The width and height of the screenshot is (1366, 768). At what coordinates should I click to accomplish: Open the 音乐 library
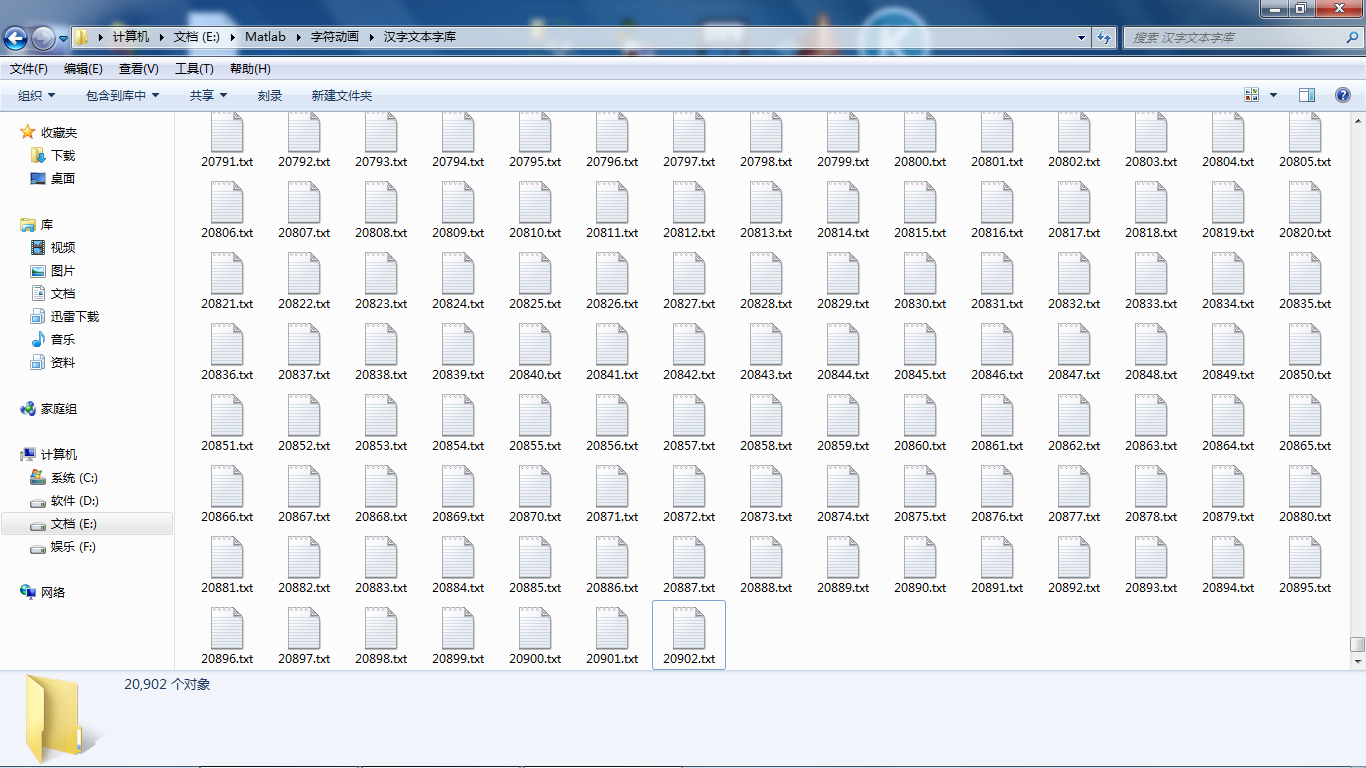pos(63,339)
